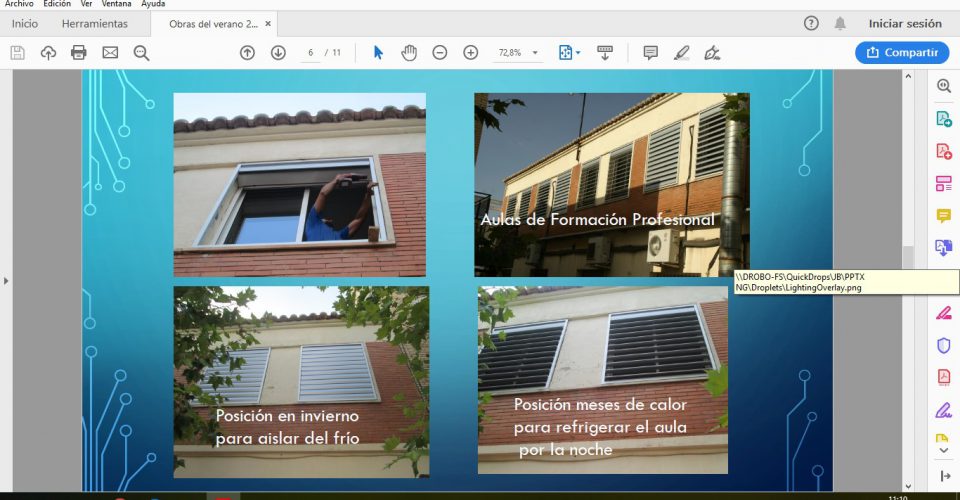Screen dimensions: 960x500
Task: Click the Print file icon
Action: [79, 53]
